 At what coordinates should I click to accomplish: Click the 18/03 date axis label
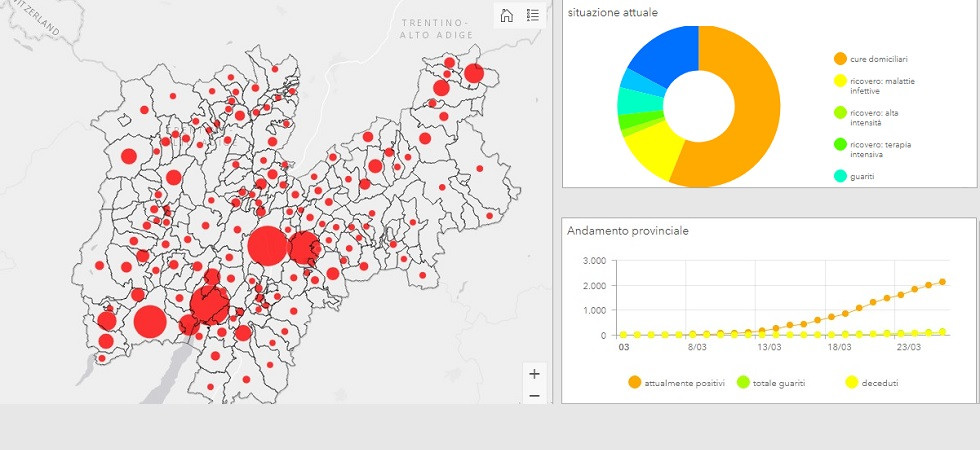pyautogui.click(x=839, y=346)
